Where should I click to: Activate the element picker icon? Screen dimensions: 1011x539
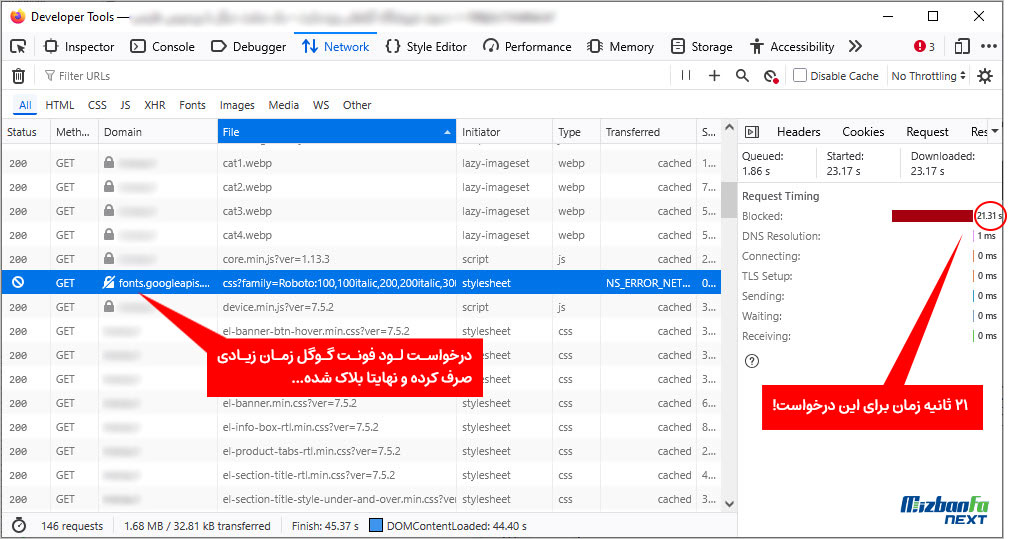tap(19, 46)
